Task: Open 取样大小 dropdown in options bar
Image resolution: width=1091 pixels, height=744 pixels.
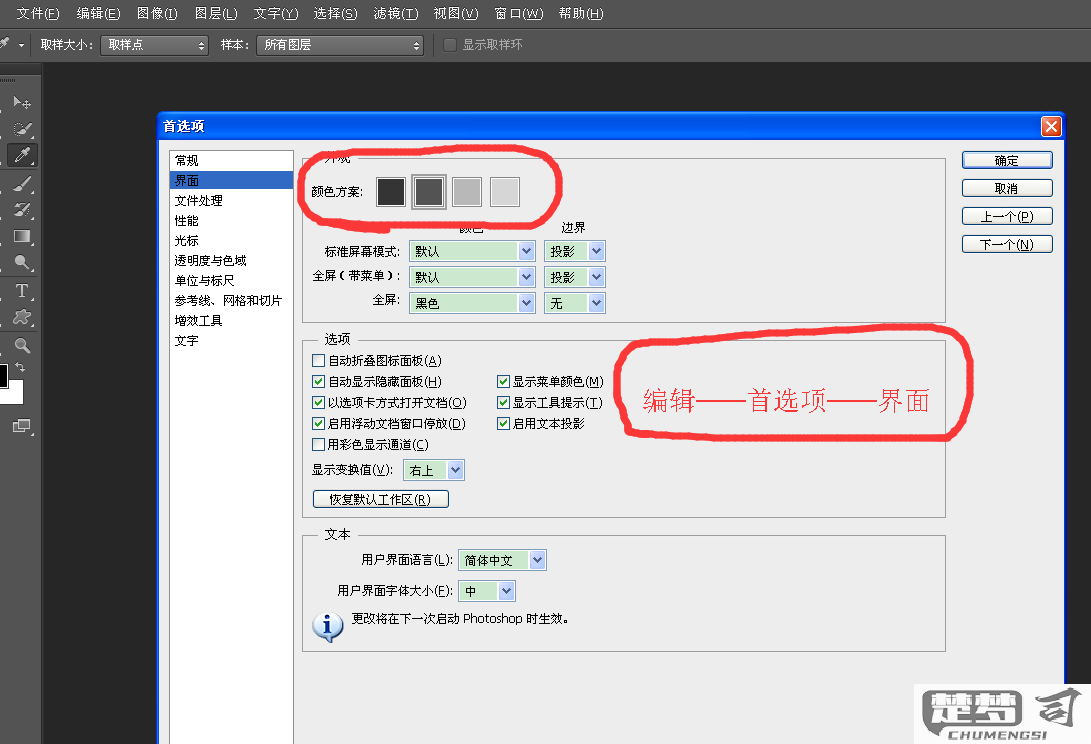Action: [x=154, y=45]
